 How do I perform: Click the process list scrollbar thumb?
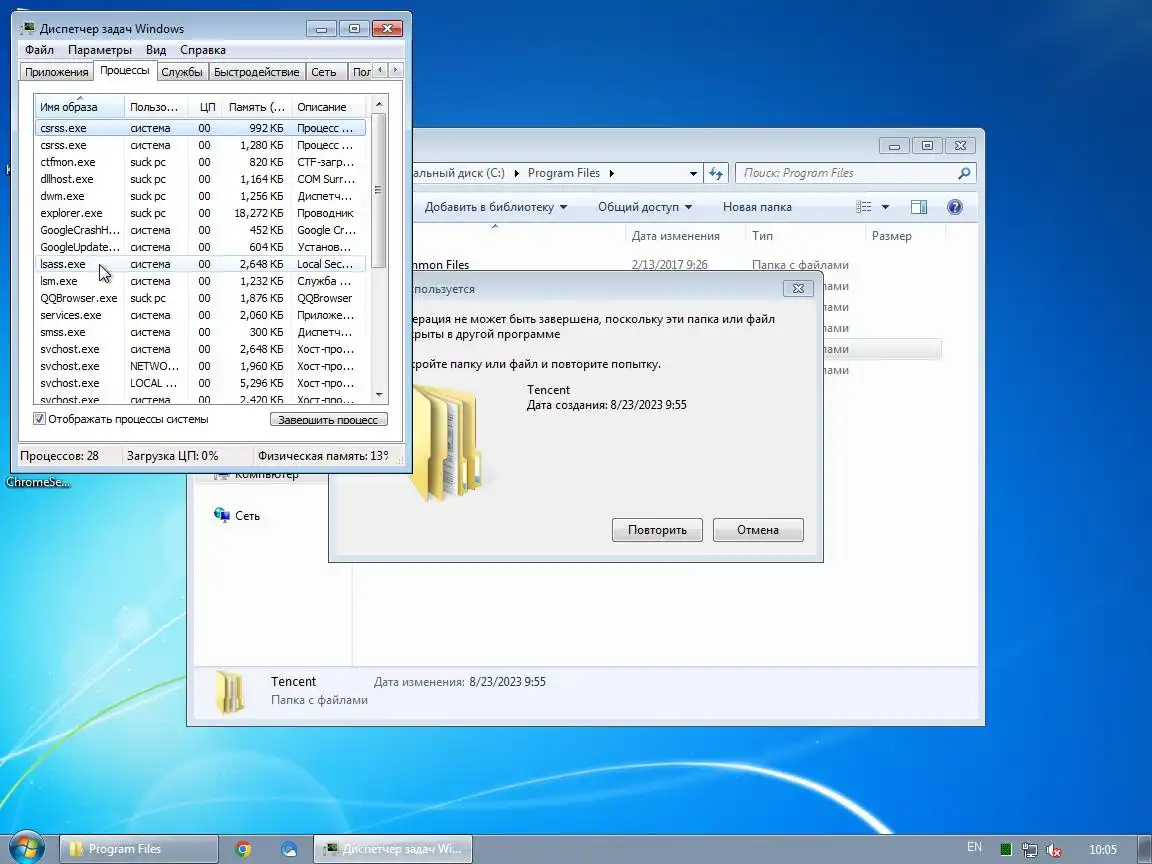[378, 190]
